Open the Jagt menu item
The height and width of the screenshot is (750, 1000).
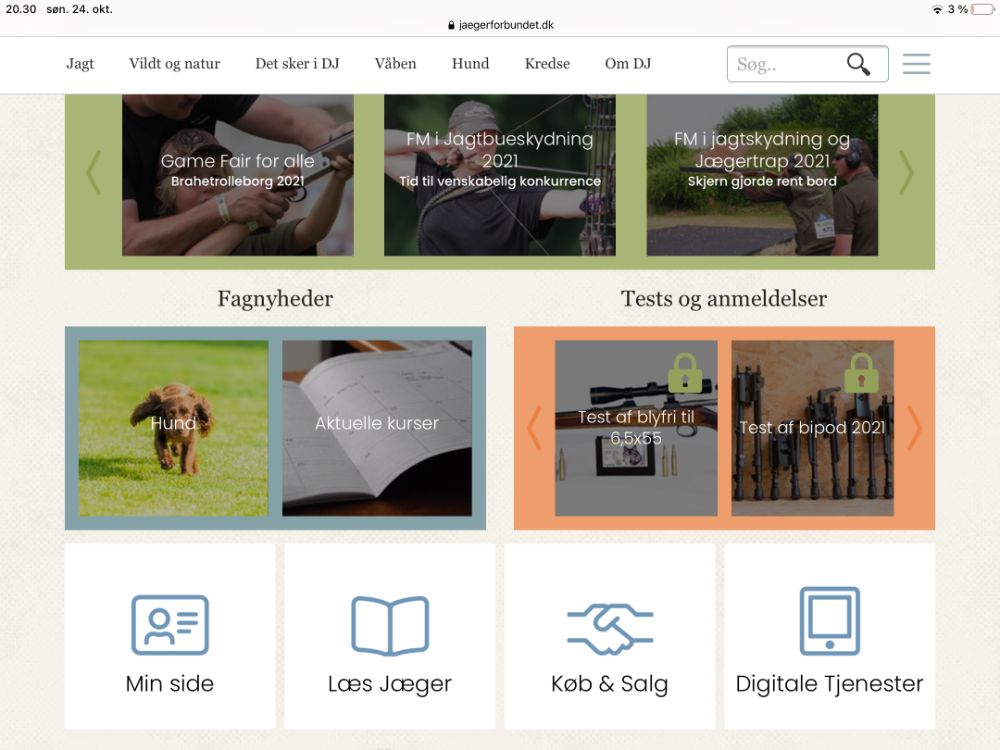coord(80,64)
